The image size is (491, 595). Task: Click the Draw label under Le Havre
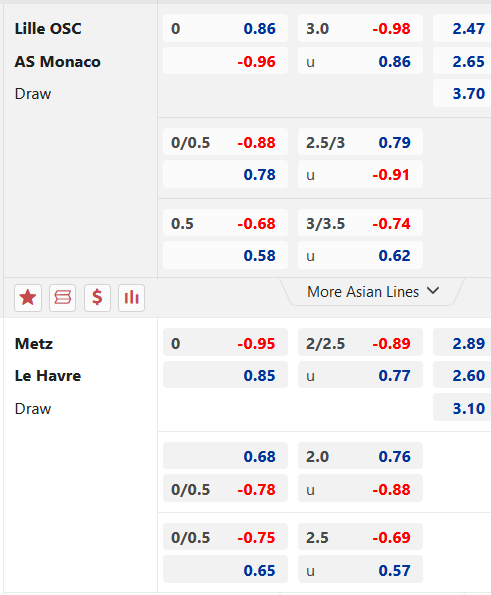(x=33, y=409)
